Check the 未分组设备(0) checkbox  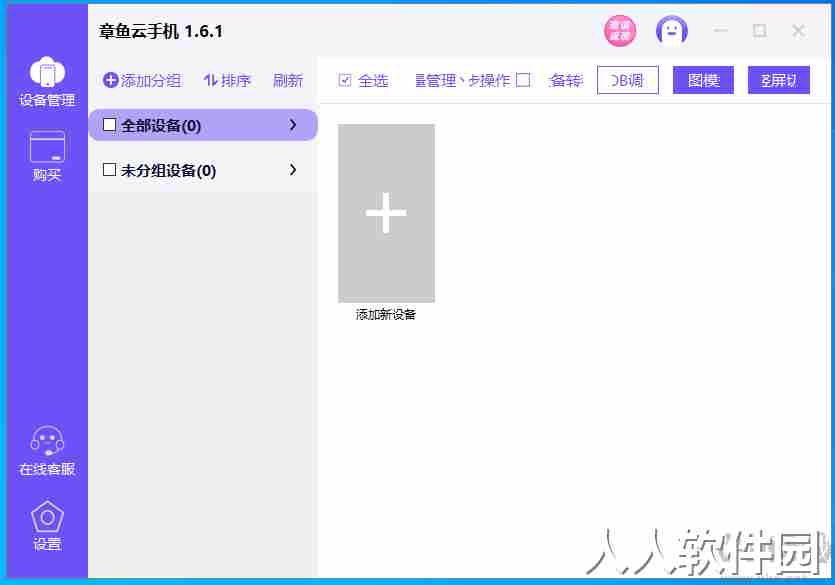tap(109, 170)
